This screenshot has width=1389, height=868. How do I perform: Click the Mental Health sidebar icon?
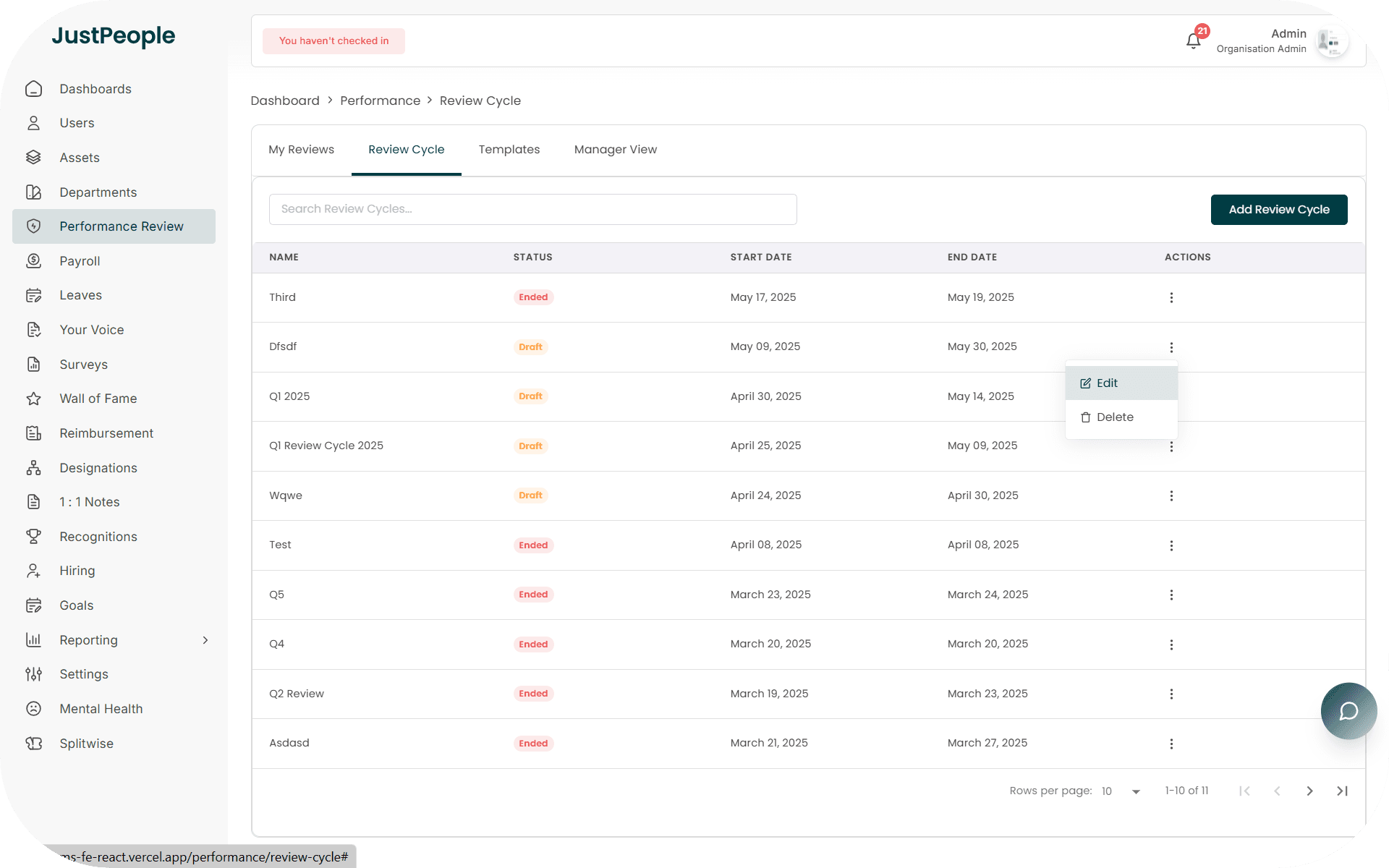click(x=34, y=709)
